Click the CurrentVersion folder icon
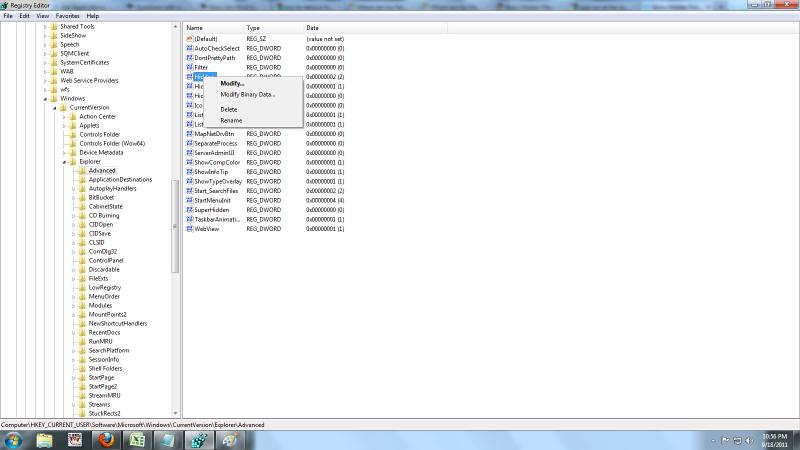This screenshot has height=450, width=800. click(63, 107)
